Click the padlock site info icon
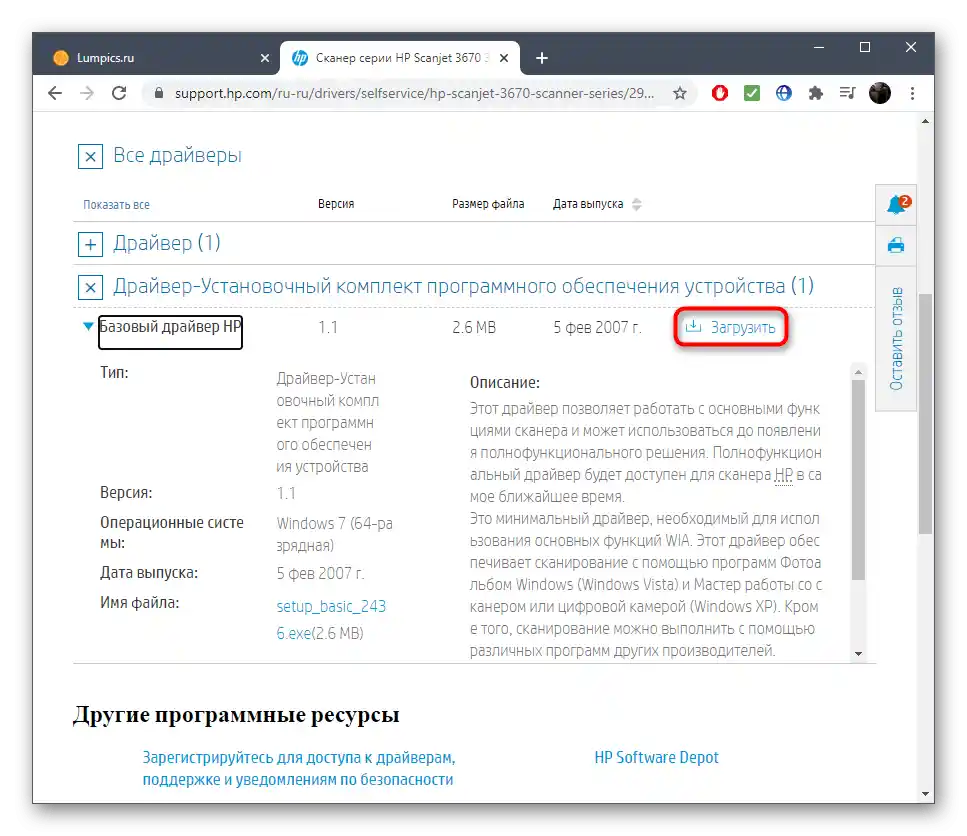 point(158,93)
